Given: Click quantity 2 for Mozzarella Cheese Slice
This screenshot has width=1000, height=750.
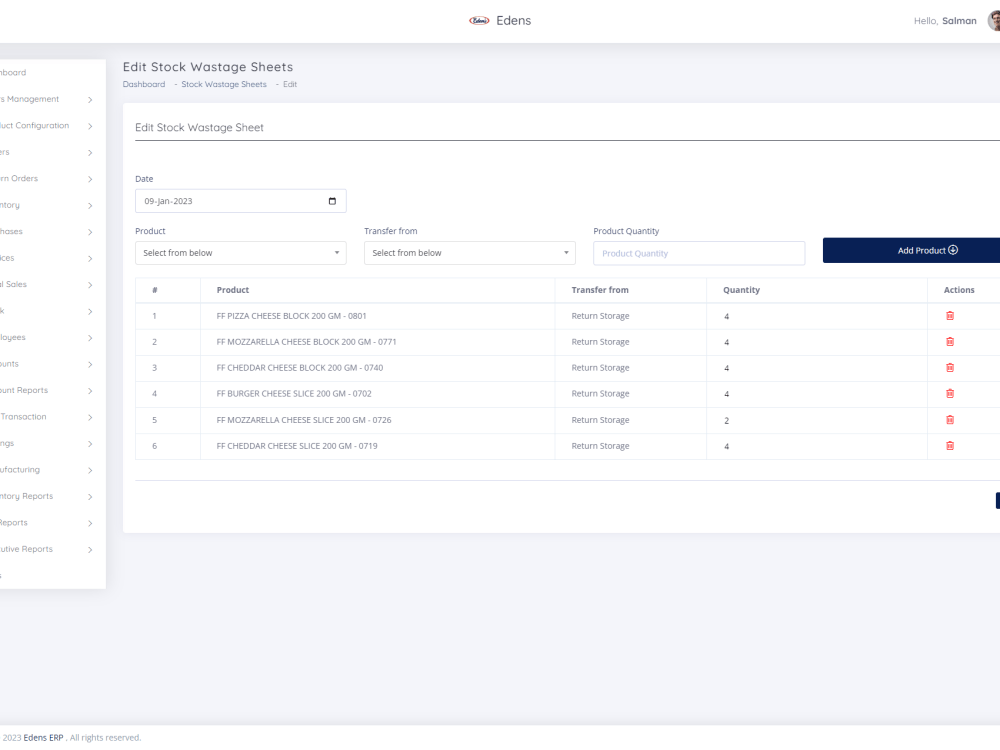Looking at the screenshot, I should click(x=726, y=420).
